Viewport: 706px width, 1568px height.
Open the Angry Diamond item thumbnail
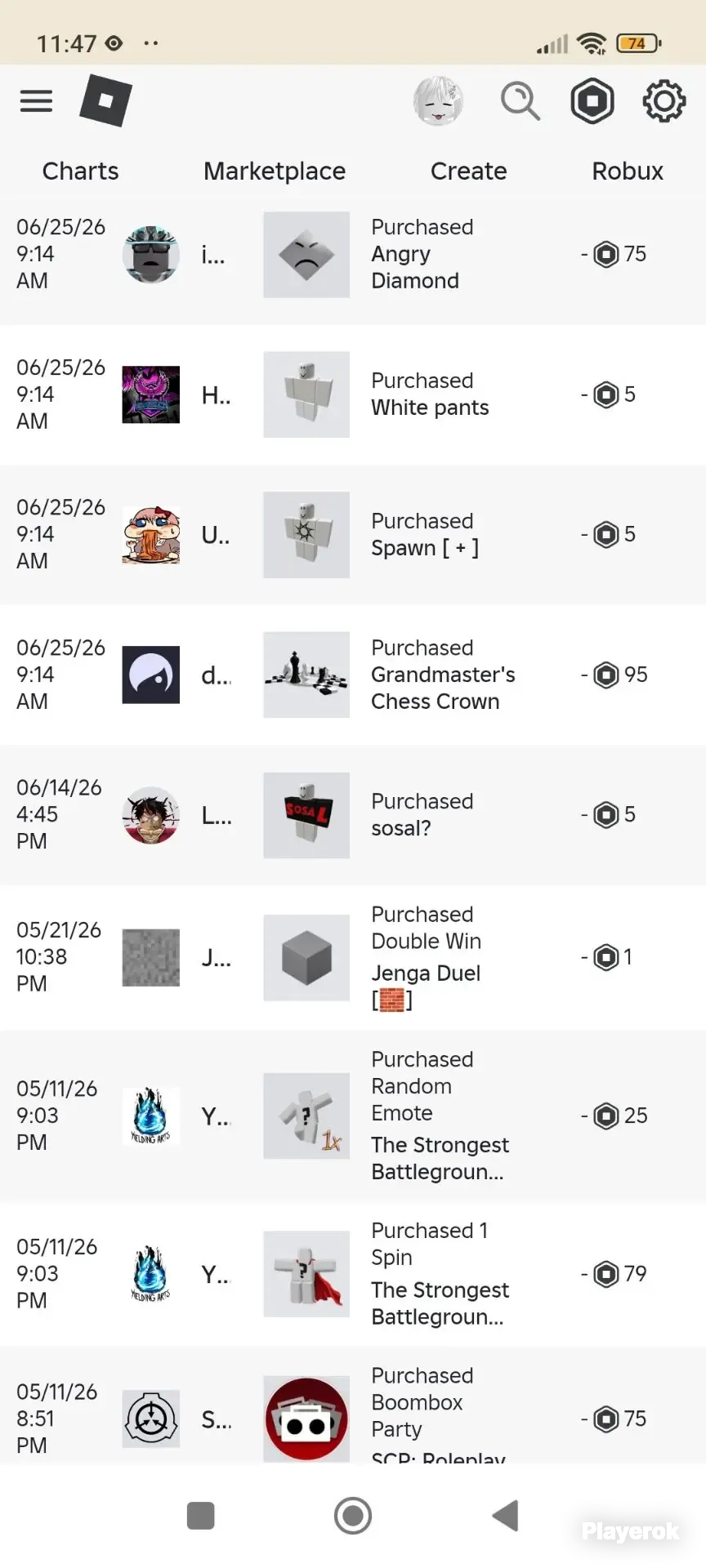(306, 255)
